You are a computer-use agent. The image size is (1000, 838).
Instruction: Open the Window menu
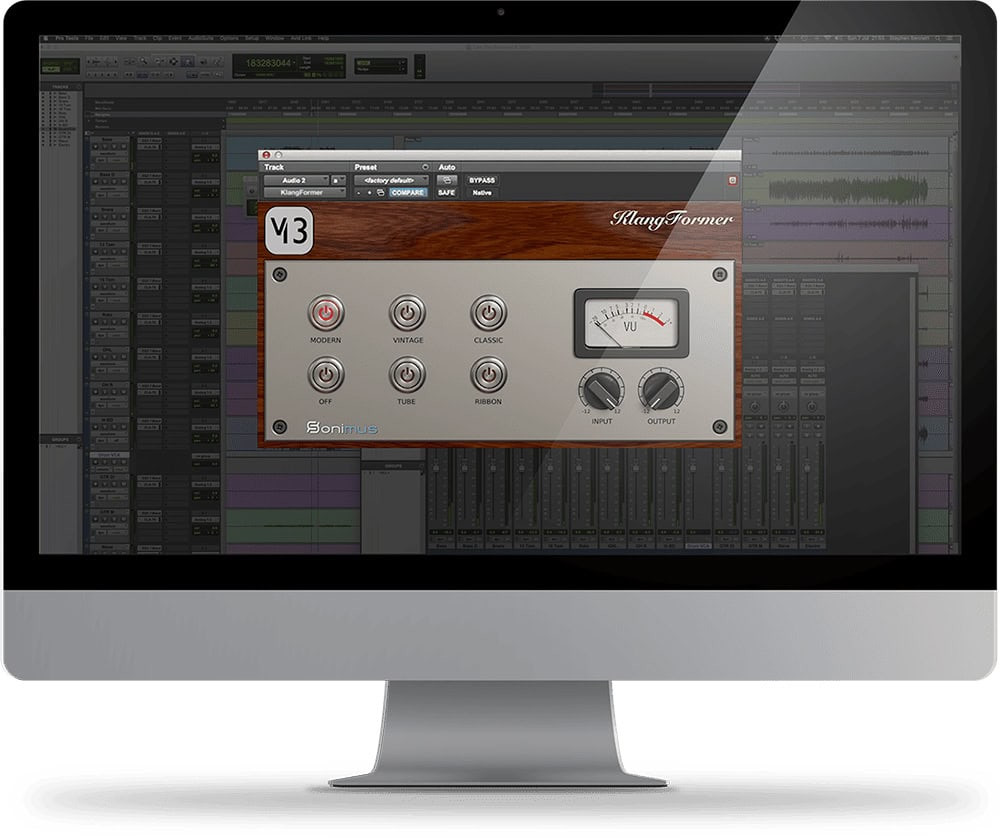click(x=274, y=38)
